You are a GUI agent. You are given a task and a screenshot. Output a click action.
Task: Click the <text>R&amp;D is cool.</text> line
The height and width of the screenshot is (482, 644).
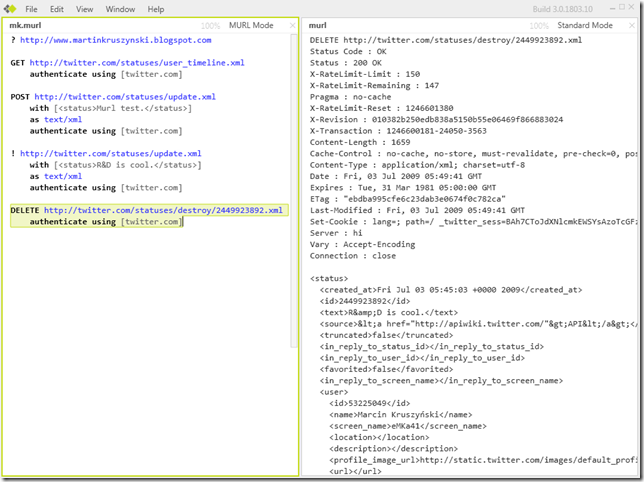coord(389,312)
